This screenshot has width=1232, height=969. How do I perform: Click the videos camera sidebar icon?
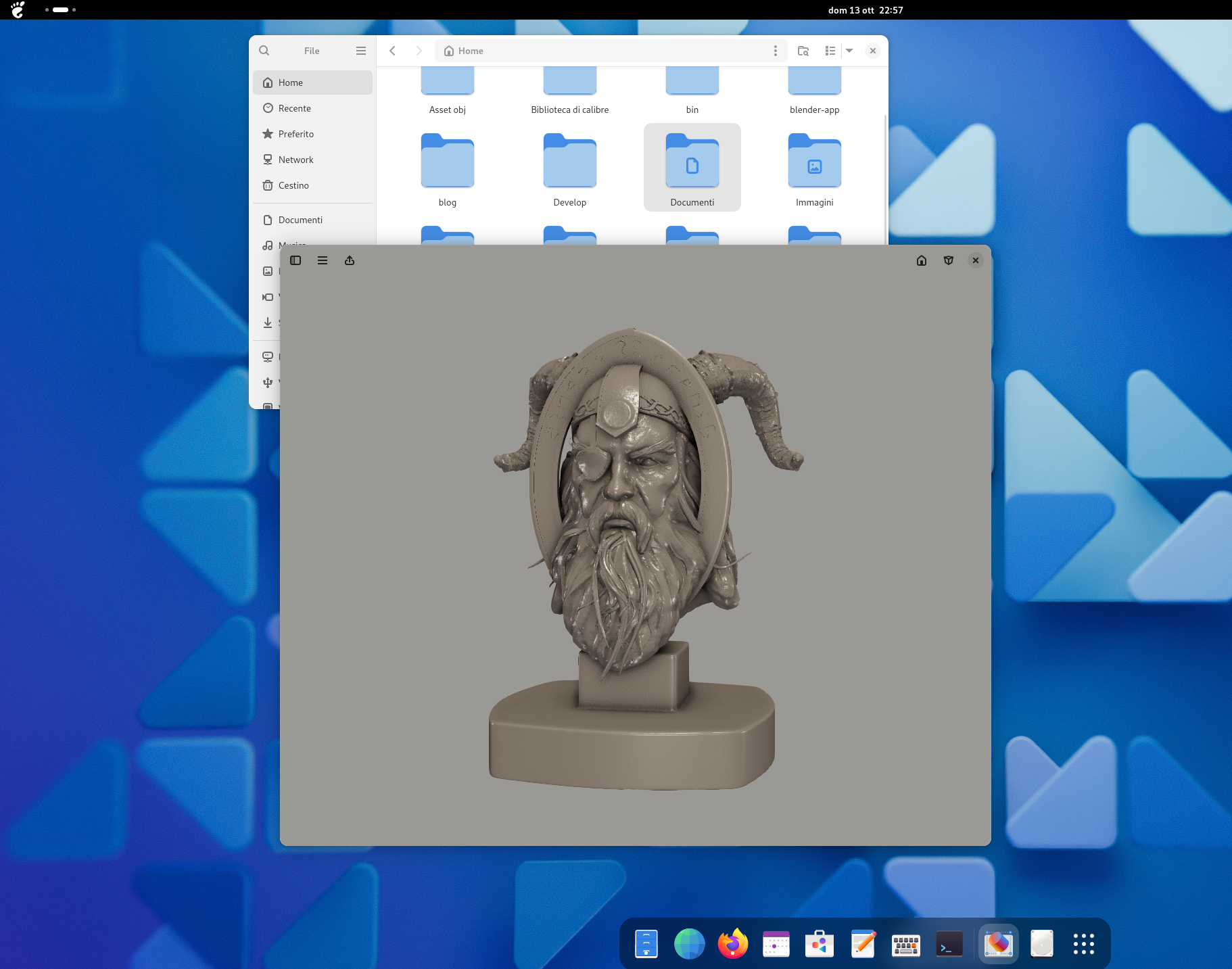tap(268, 297)
